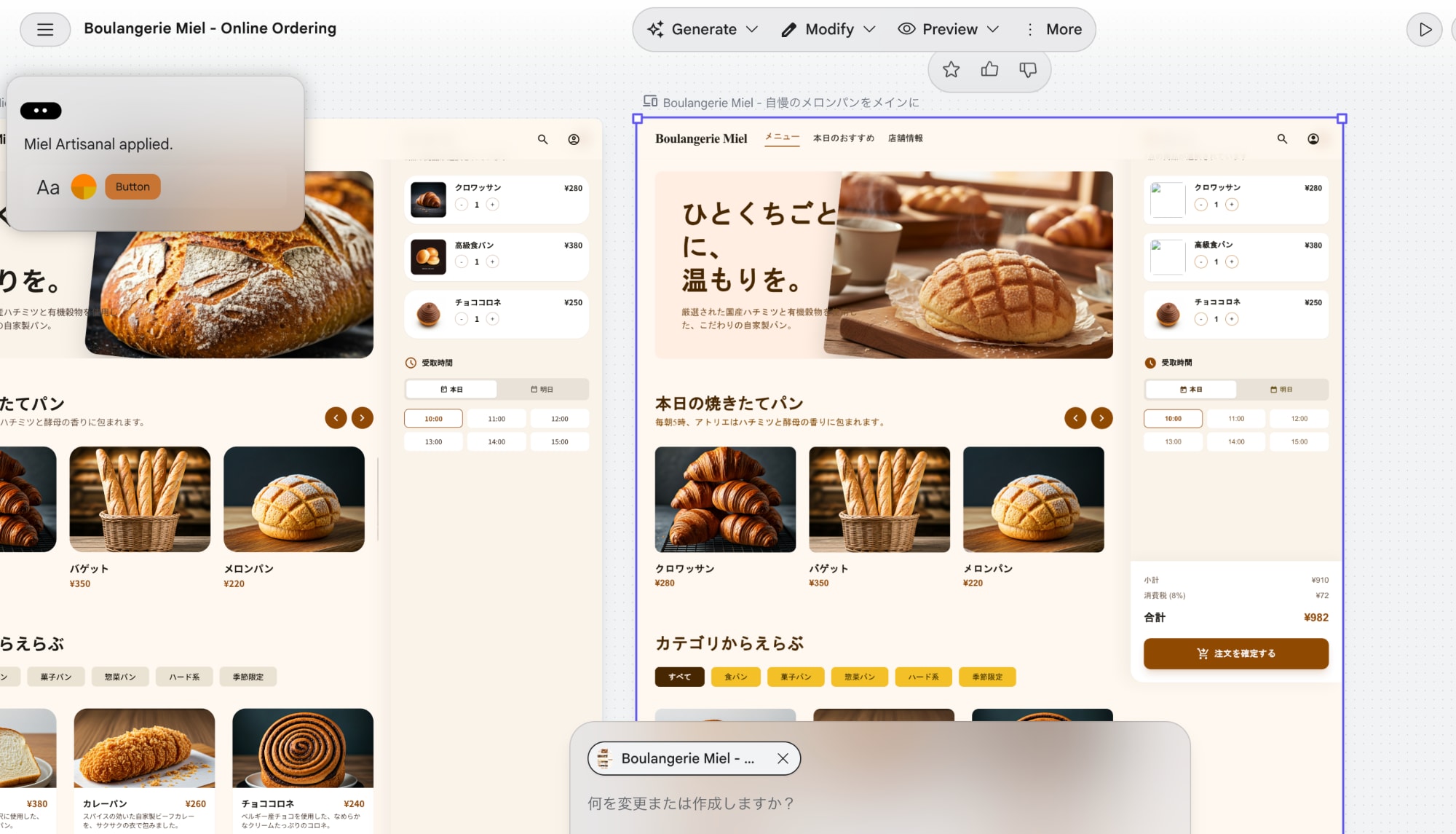The width and height of the screenshot is (1456, 834).
Task: Click the thumbs down feedback icon
Action: tap(1027, 69)
